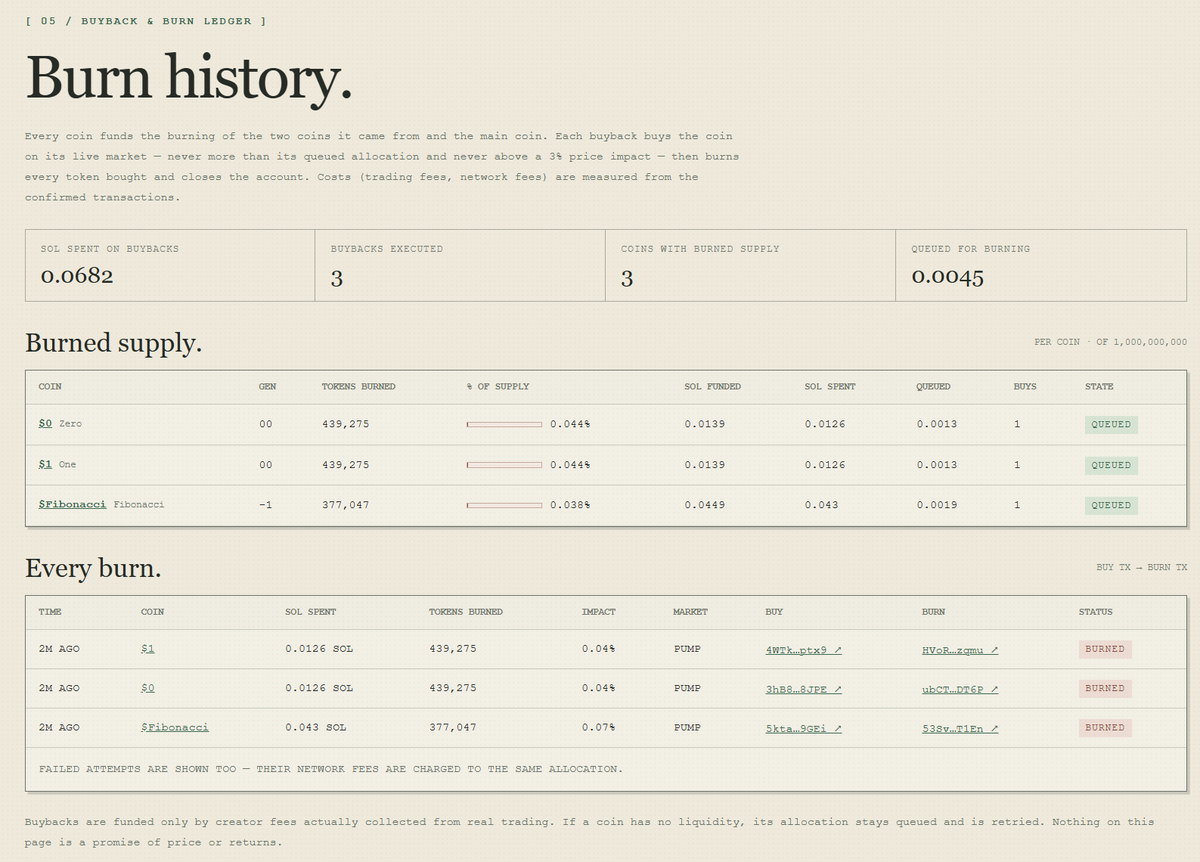1200x862 pixels.
Task: Click the '% of Supply' column header
Action: click(x=498, y=387)
